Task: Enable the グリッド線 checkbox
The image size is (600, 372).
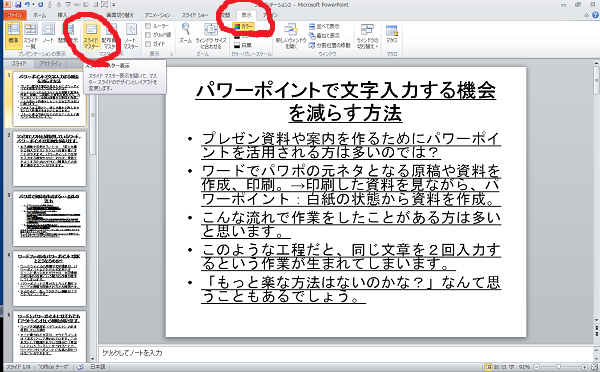Action: click(x=148, y=35)
